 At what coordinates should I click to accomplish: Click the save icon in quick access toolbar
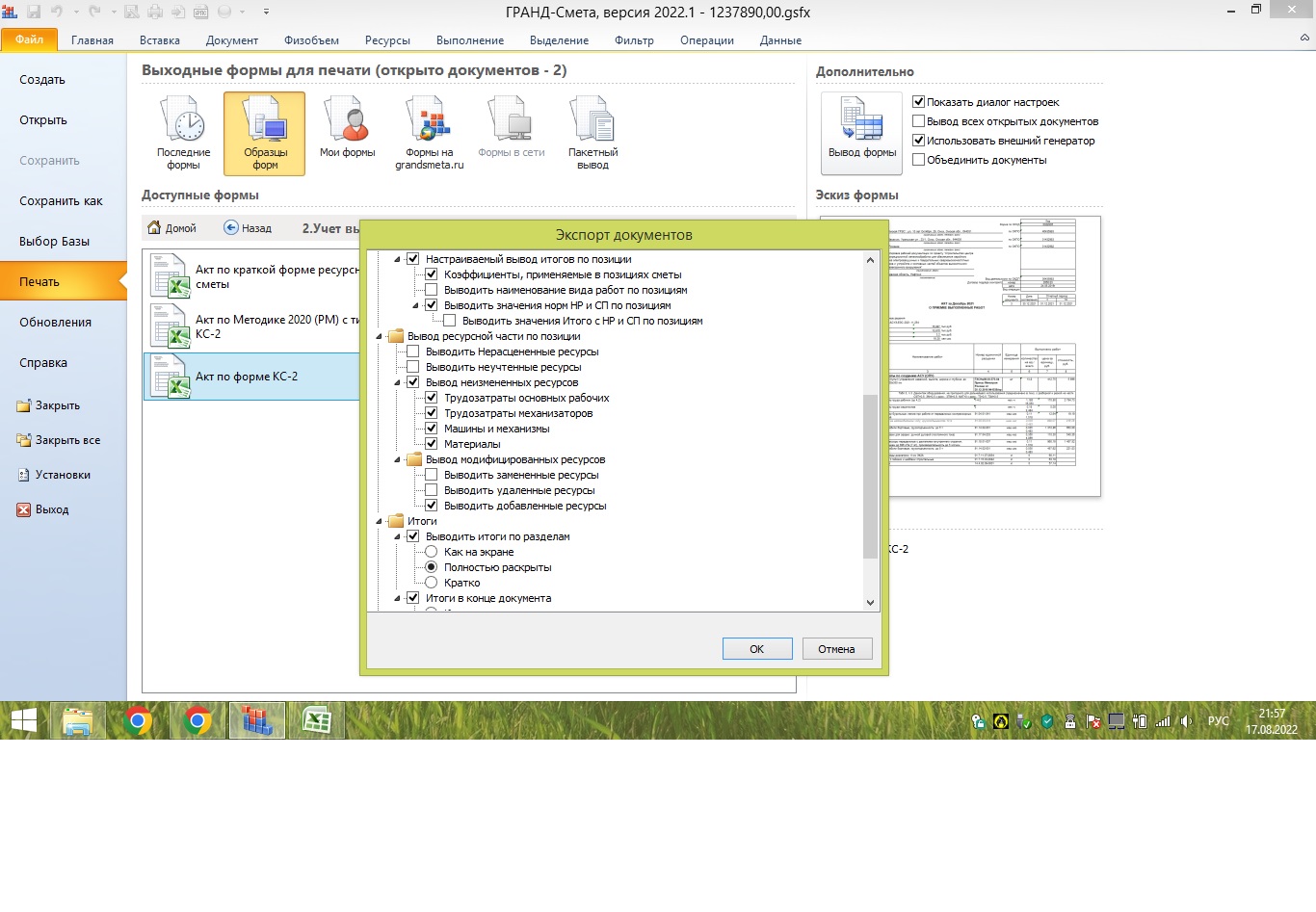34,12
